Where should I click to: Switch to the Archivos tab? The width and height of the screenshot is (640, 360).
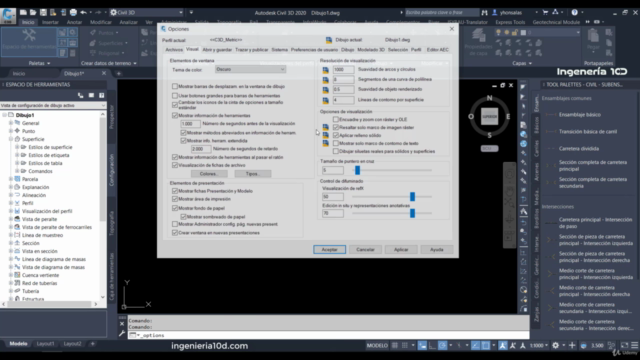coord(174,49)
